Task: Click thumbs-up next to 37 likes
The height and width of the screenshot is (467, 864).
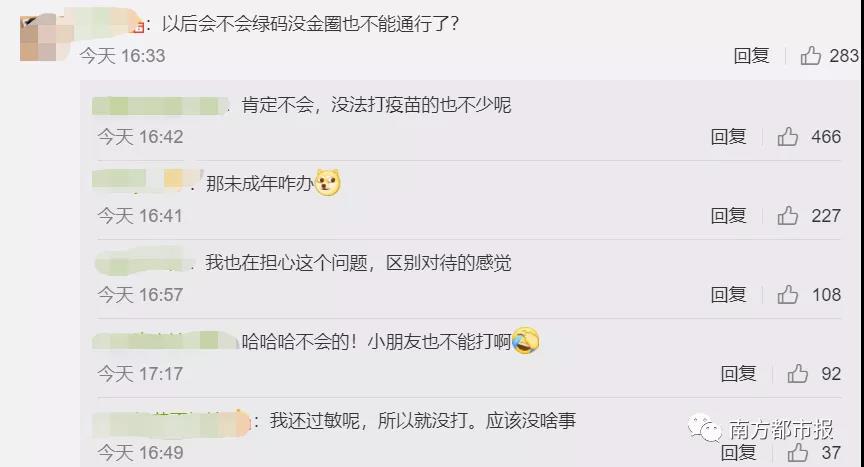Action: (x=798, y=453)
